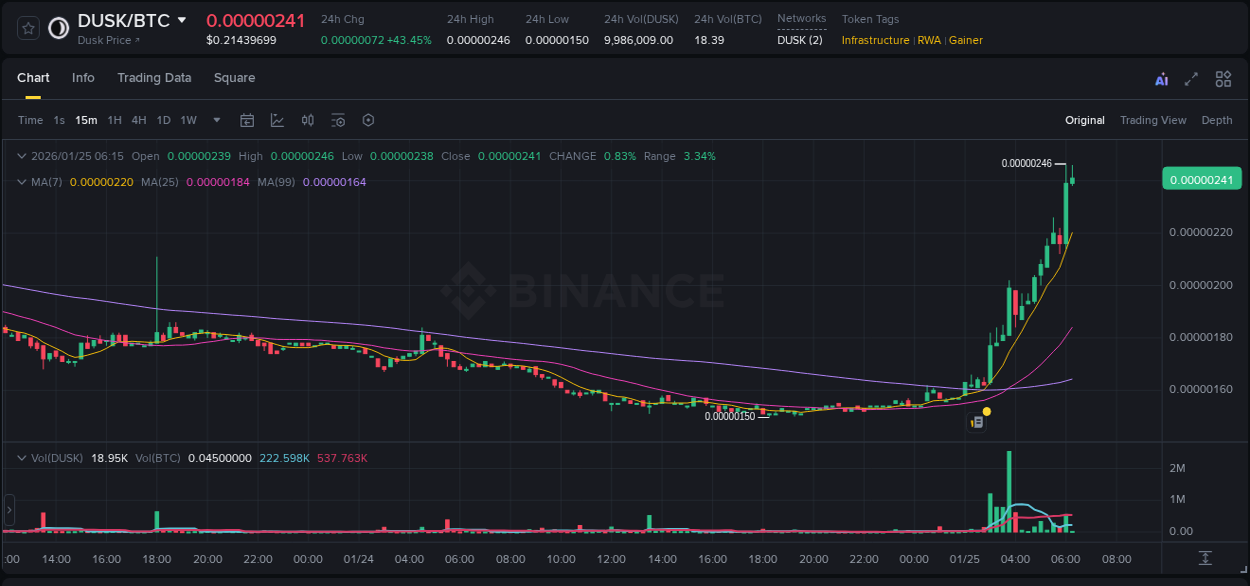Open the indicator list settings icon
The image size is (1250, 586).
(x=338, y=120)
